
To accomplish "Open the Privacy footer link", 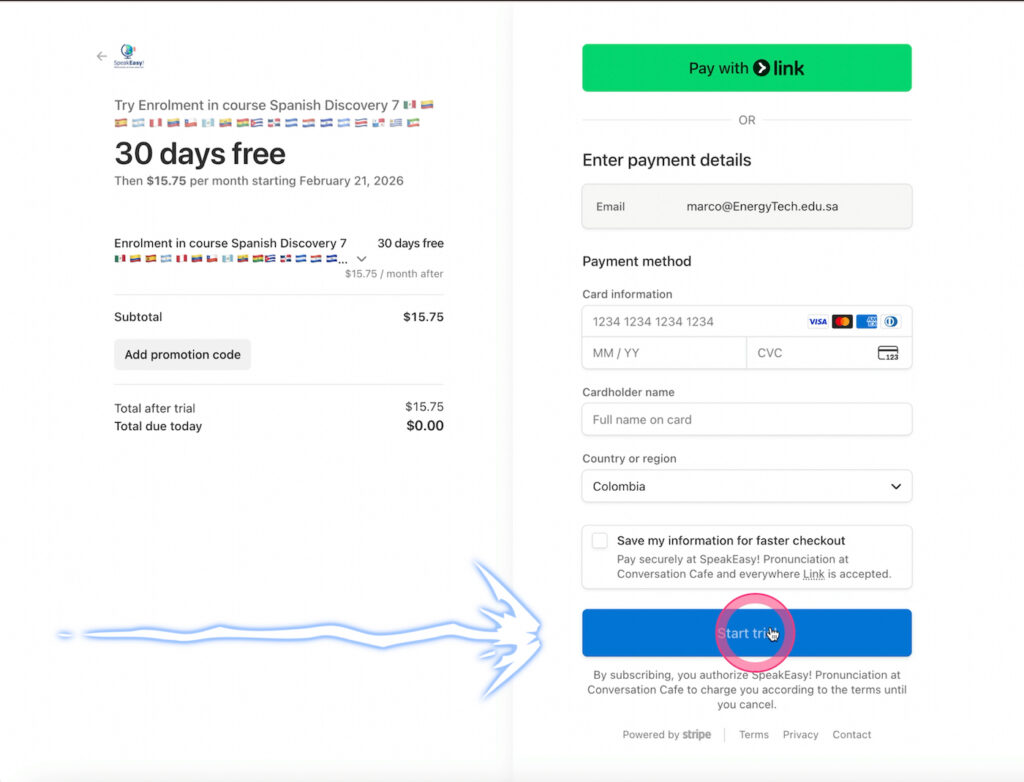I will click(800, 735).
